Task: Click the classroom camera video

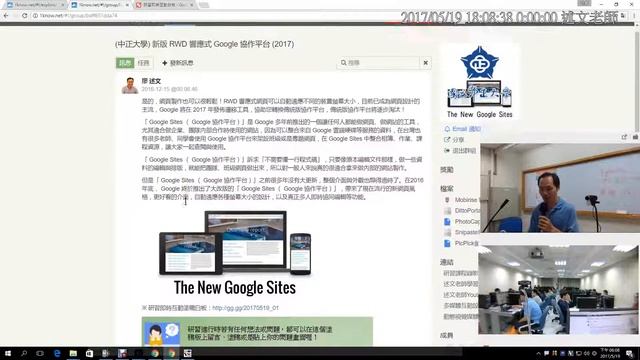Action: (558, 290)
